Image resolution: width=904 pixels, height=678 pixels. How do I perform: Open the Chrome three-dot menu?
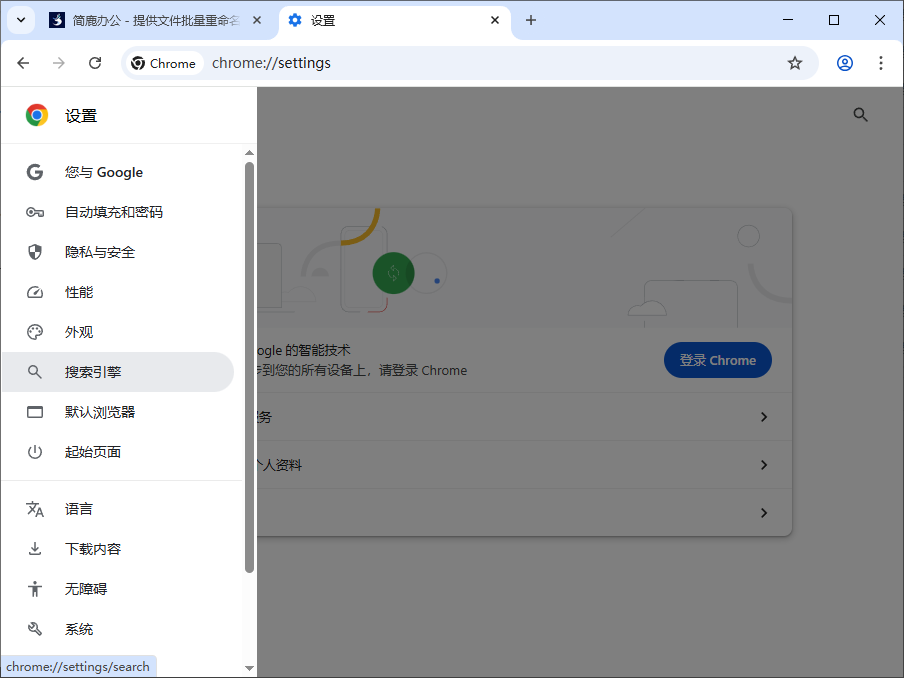coord(881,62)
